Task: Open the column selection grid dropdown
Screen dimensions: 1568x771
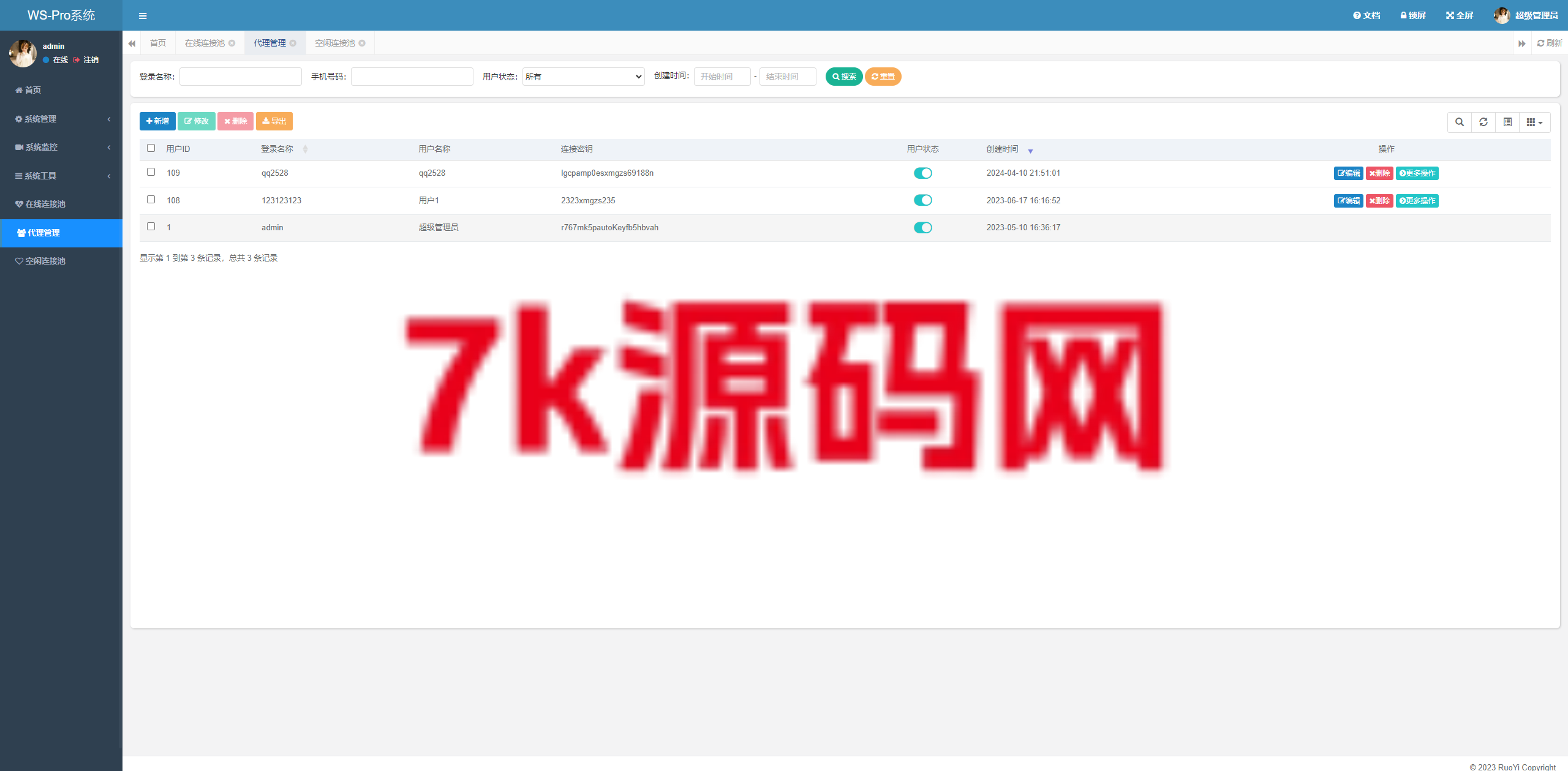Action: click(x=1535, y=122)
